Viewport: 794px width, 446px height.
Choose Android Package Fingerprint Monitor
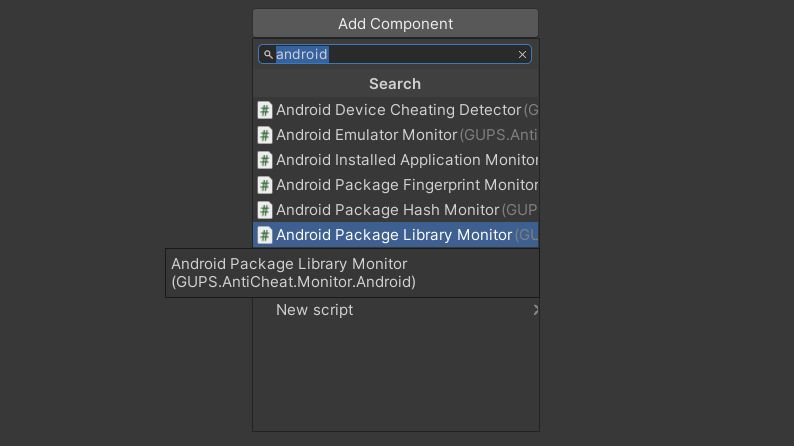395,185
